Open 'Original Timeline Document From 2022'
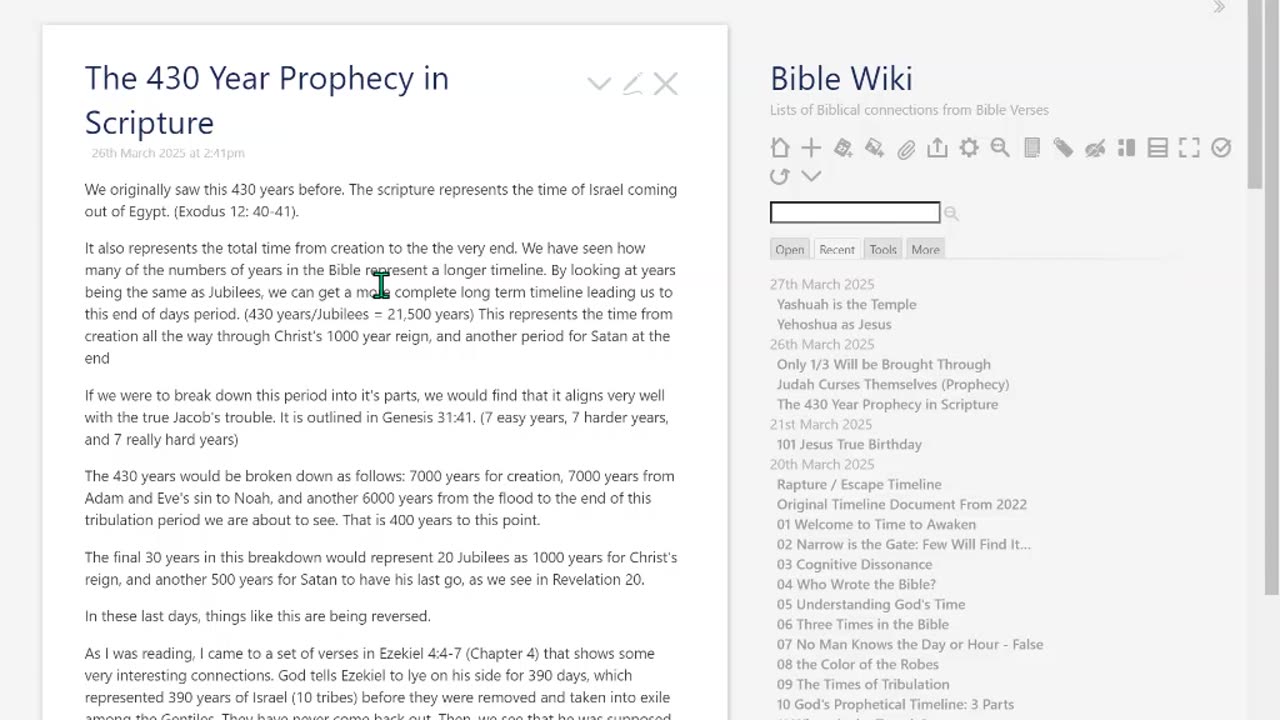Screen dimensions: 1280x720 coord(902,504)
